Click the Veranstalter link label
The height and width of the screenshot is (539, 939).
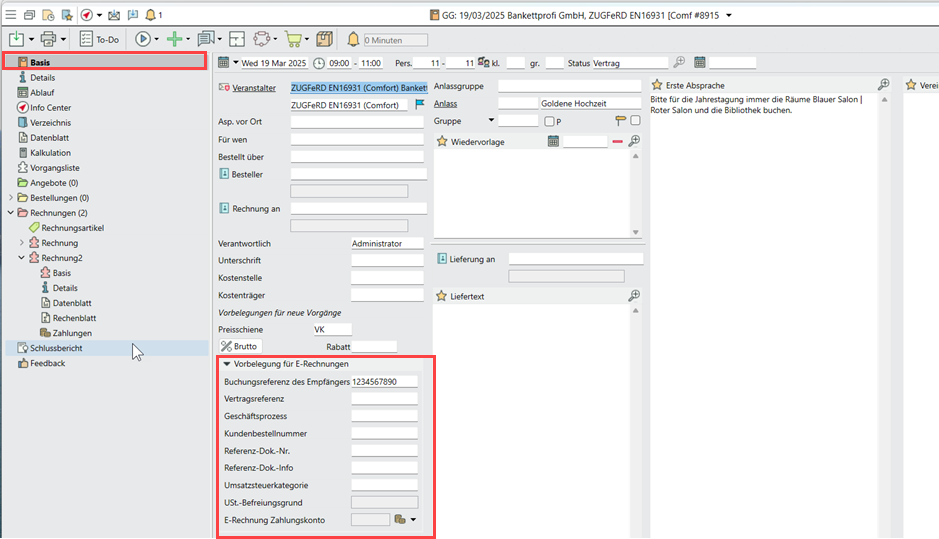coord(254,88)
